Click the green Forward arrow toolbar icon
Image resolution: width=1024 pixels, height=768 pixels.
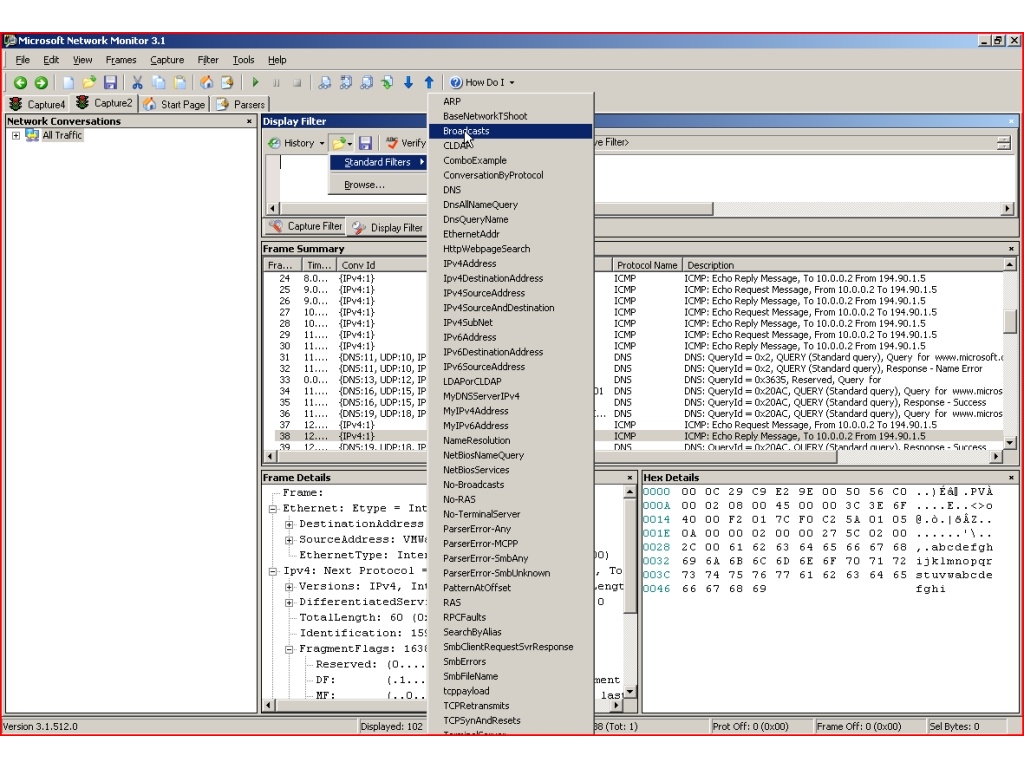[x=41, y=82]
